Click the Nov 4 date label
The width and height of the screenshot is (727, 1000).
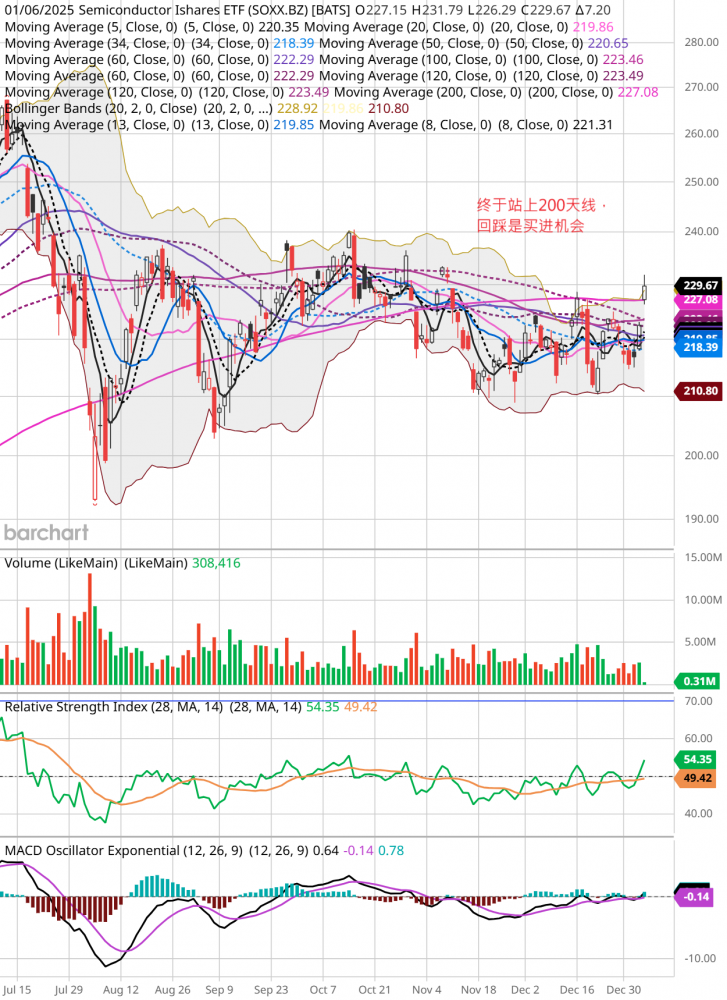[427, 990]
